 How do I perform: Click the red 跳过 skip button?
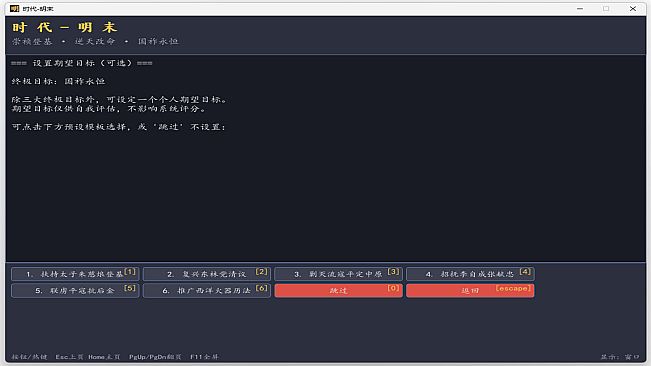click(x=338, y=290)
